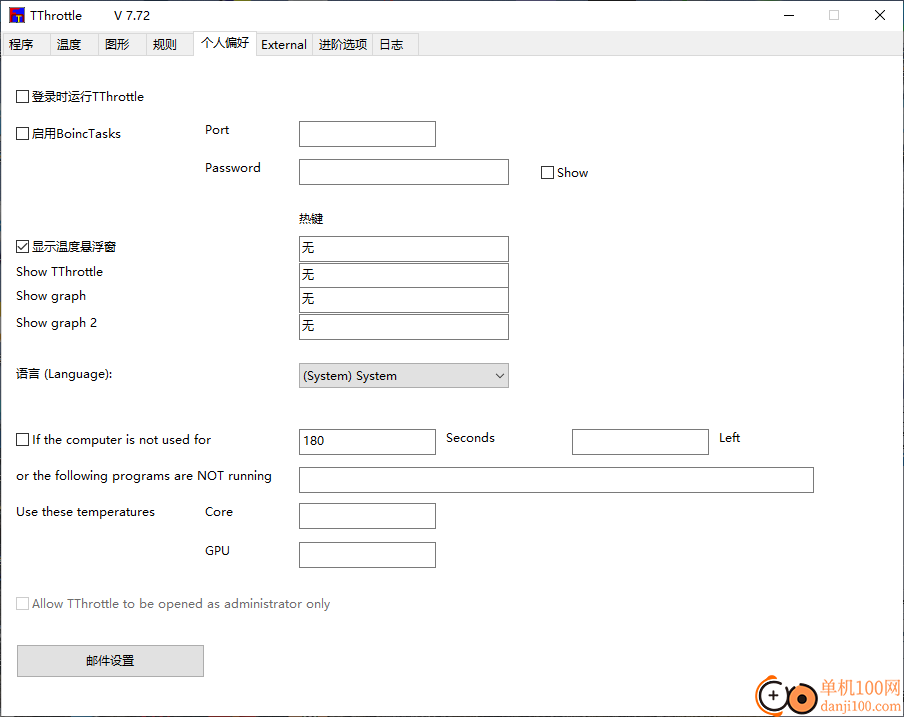Viewport: 904px width, 717px height.
Task: Select the 个人偏好 tab
Action: [x=225, y=43]
